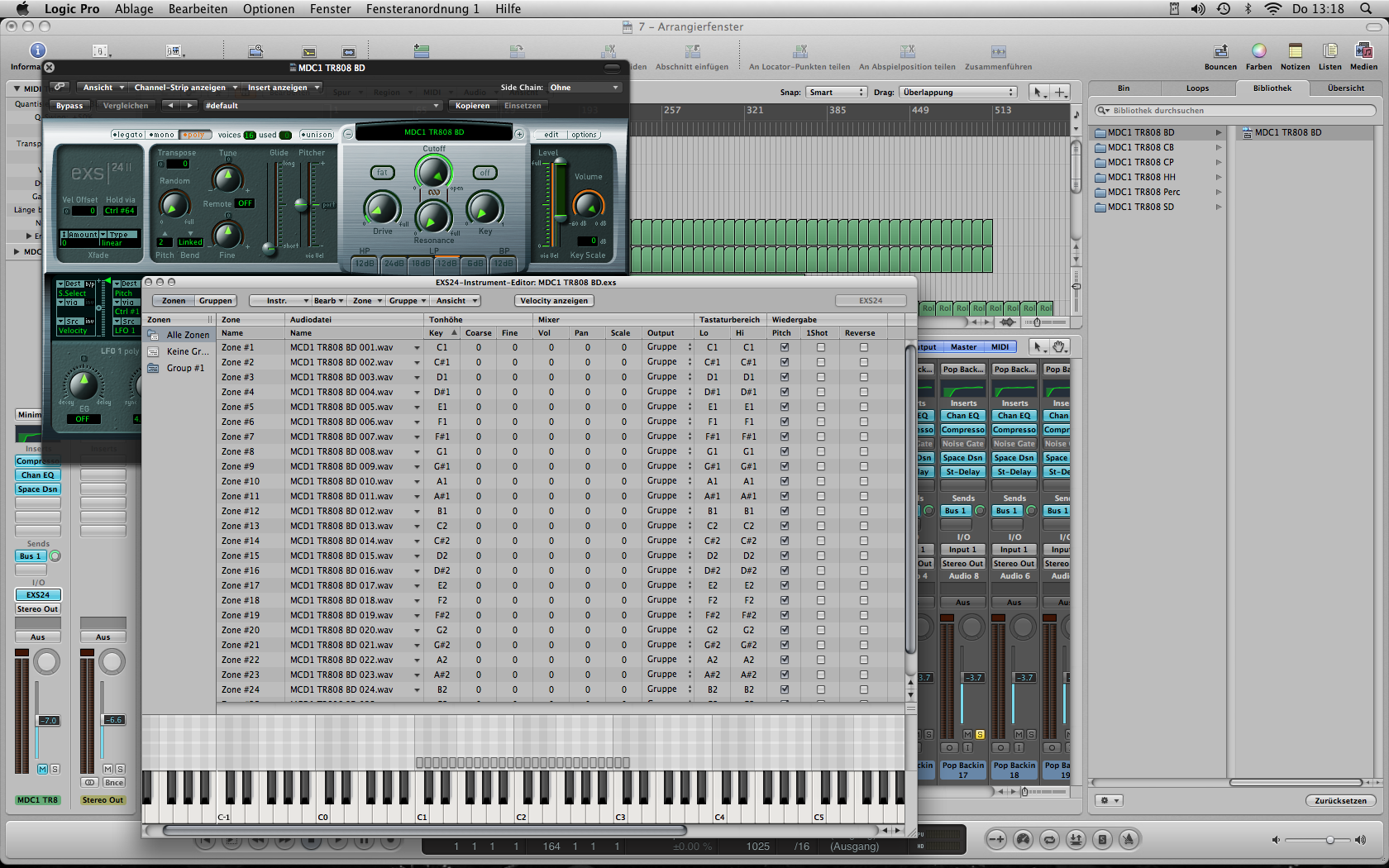Viewport: 1389px width, 868px height.
Task: Toggle Pitch checkbox for Zone #10
Action: point(785,481)
